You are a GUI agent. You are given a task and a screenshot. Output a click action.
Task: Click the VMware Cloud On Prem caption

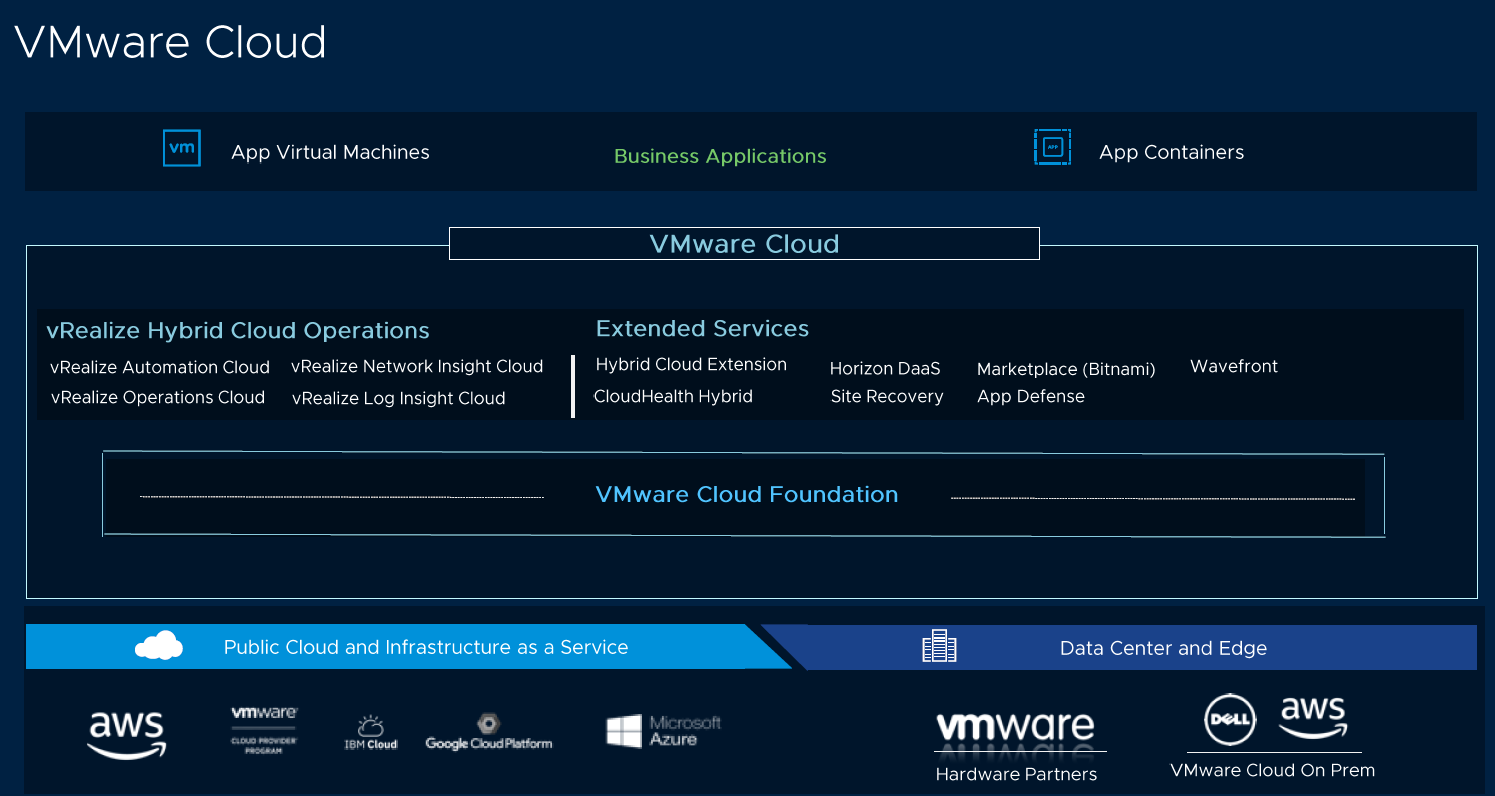[1273, 771]
